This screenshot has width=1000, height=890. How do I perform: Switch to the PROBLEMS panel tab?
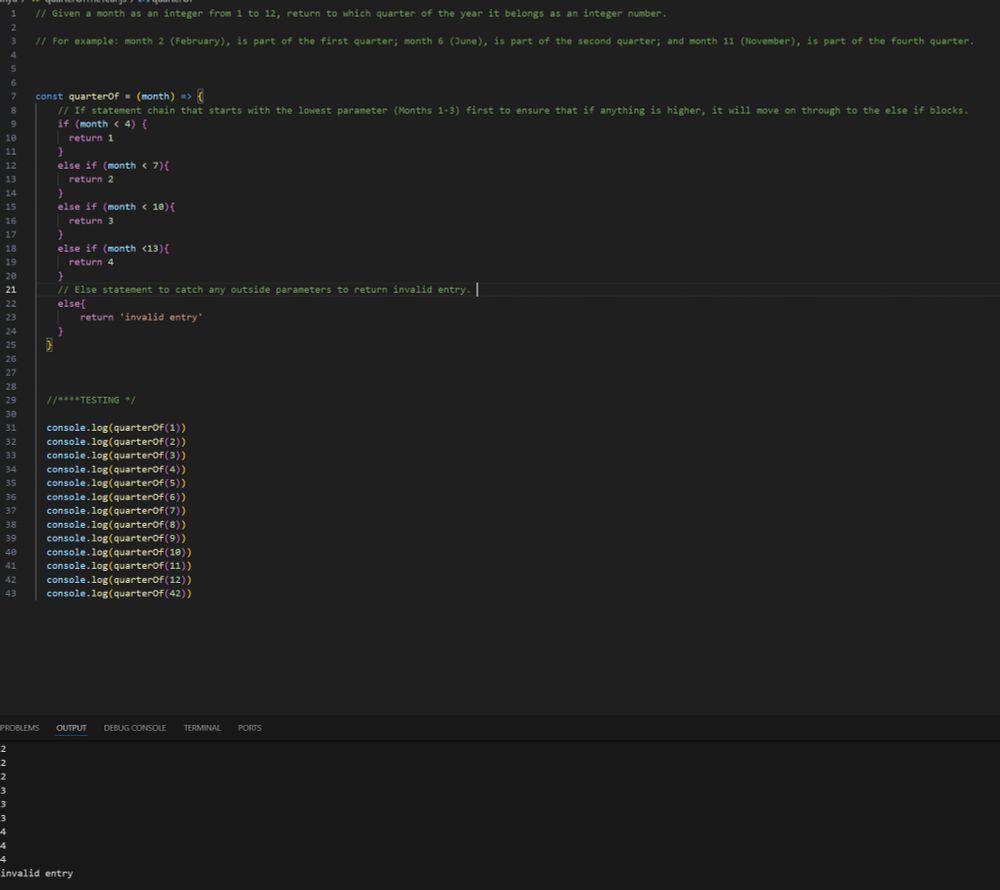click(x=19, y=727)
